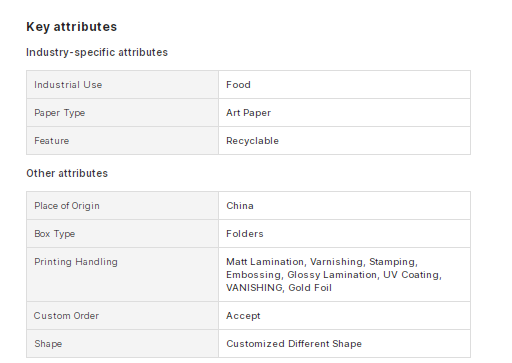
Task: Select the China value cell
Action: [344, 206]
